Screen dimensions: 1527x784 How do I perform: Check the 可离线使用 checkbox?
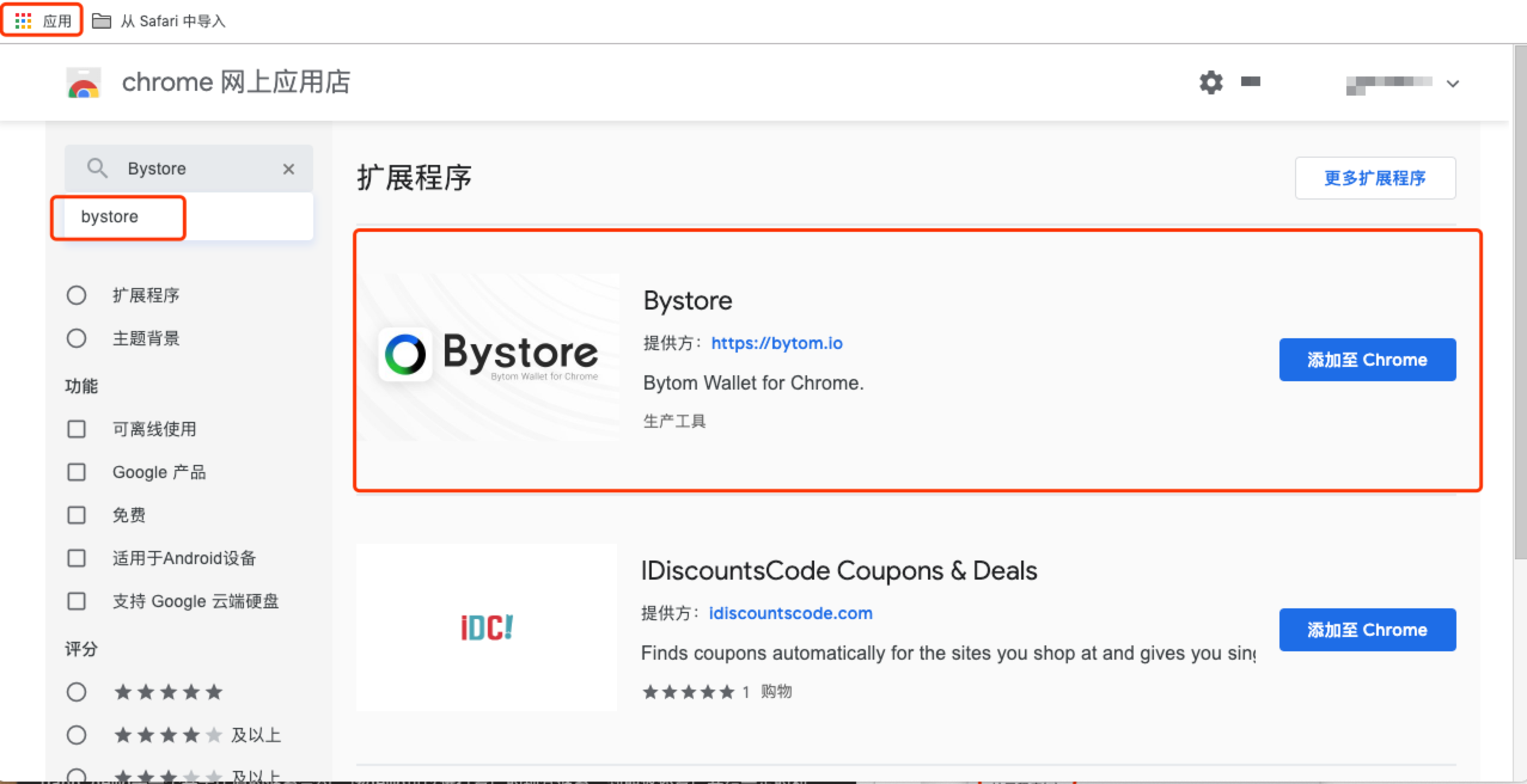tap(77, 429)
